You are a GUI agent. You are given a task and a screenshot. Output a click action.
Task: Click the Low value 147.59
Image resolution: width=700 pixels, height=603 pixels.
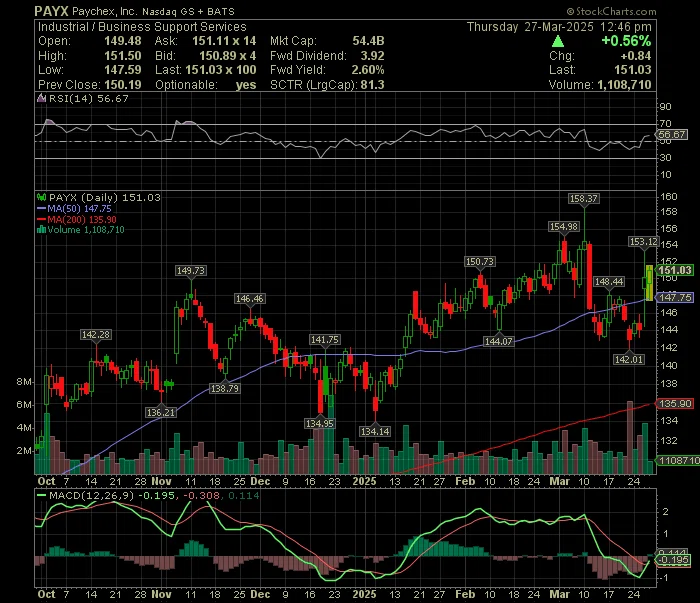click(x=123, y=70)
